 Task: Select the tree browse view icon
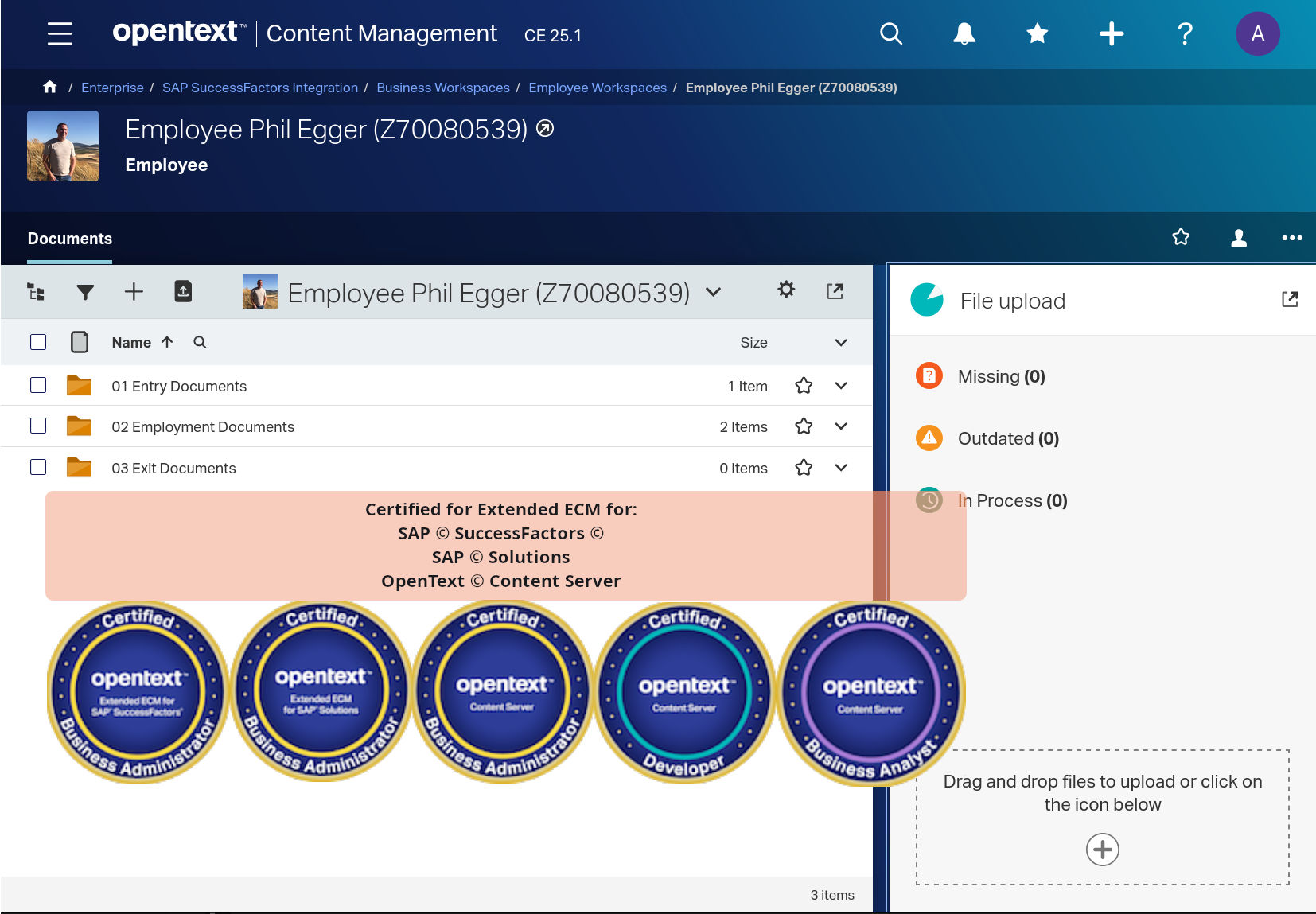(x=36, y=291)
